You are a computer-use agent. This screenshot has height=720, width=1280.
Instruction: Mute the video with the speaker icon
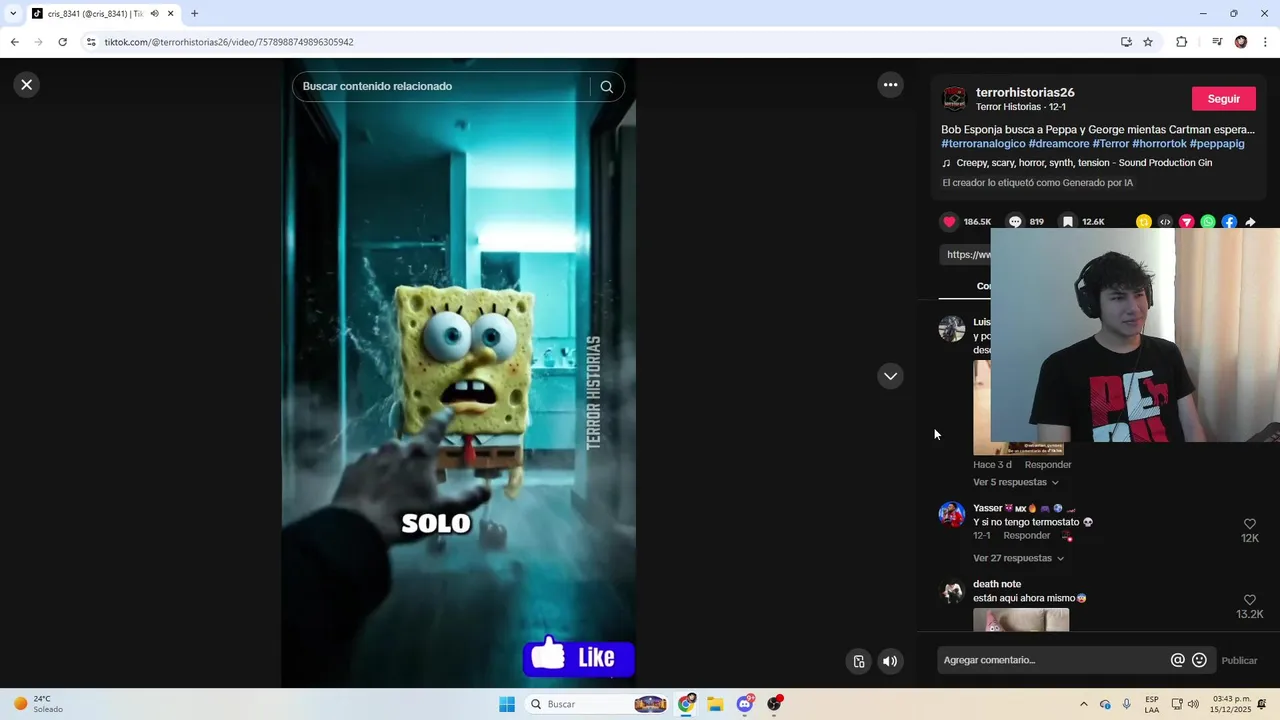click(890, 661)
